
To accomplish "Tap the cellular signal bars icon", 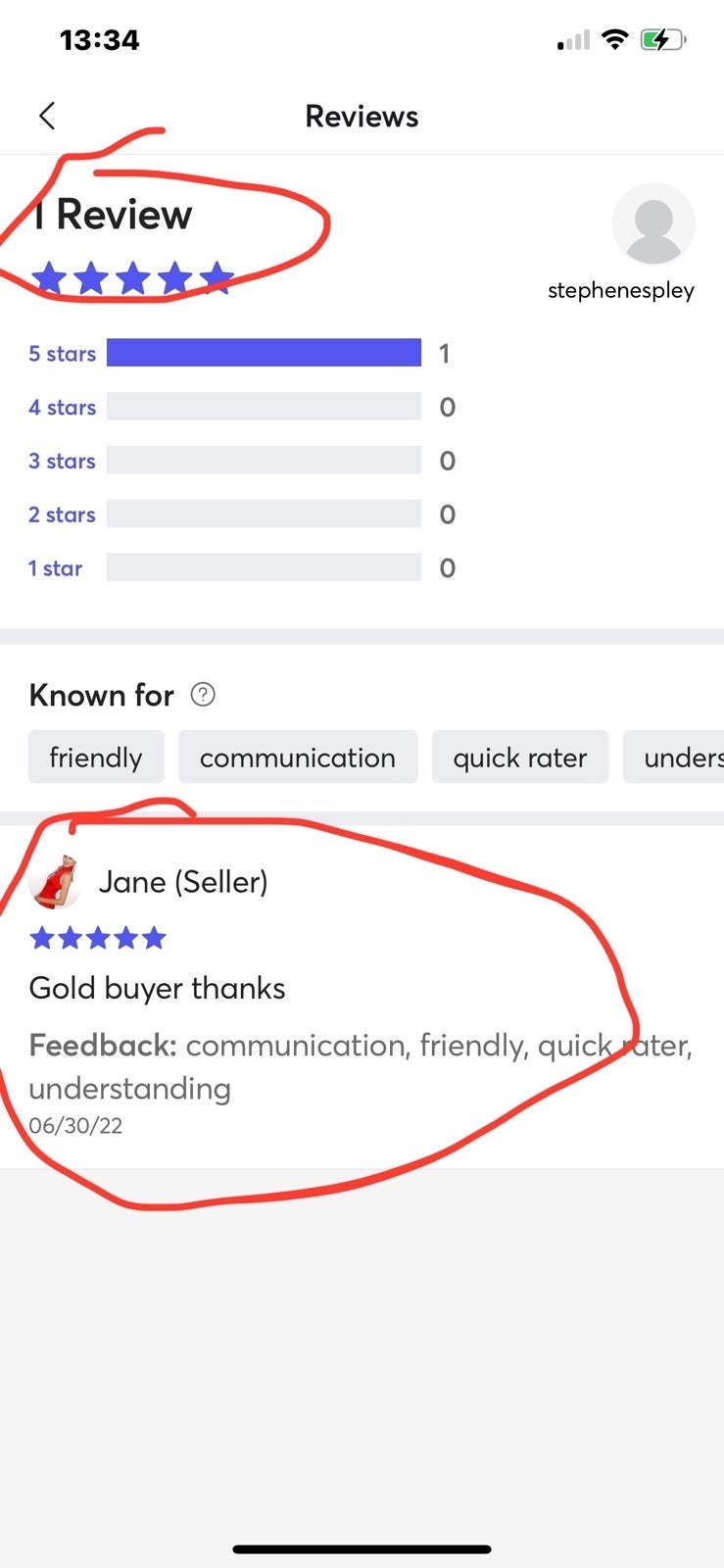I will (574, 40).
